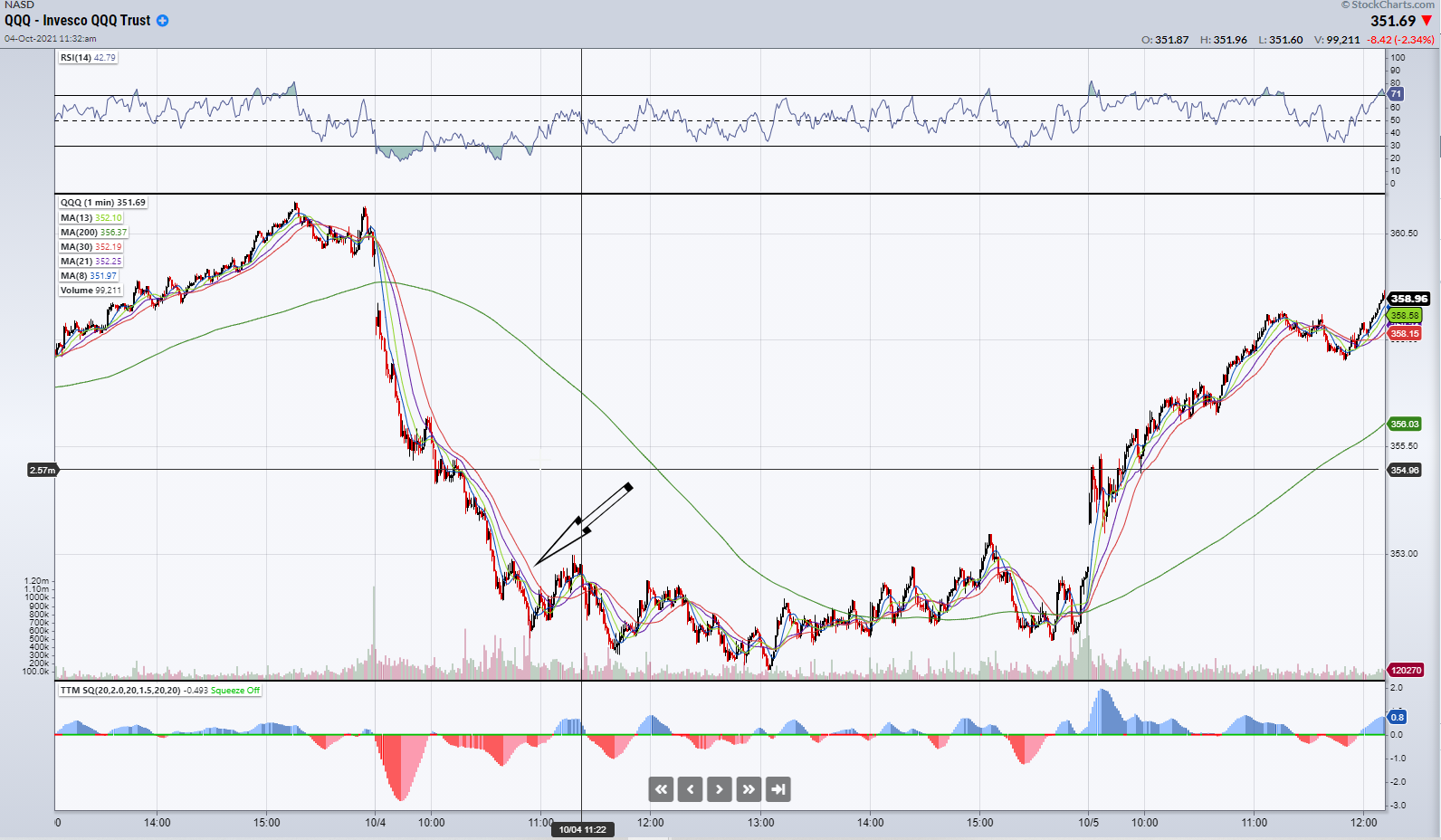Click the 2.57m label on the left edge
The width and height of the screenshot is (1441, 840).
pyautogui.click(x=43, y=470)
